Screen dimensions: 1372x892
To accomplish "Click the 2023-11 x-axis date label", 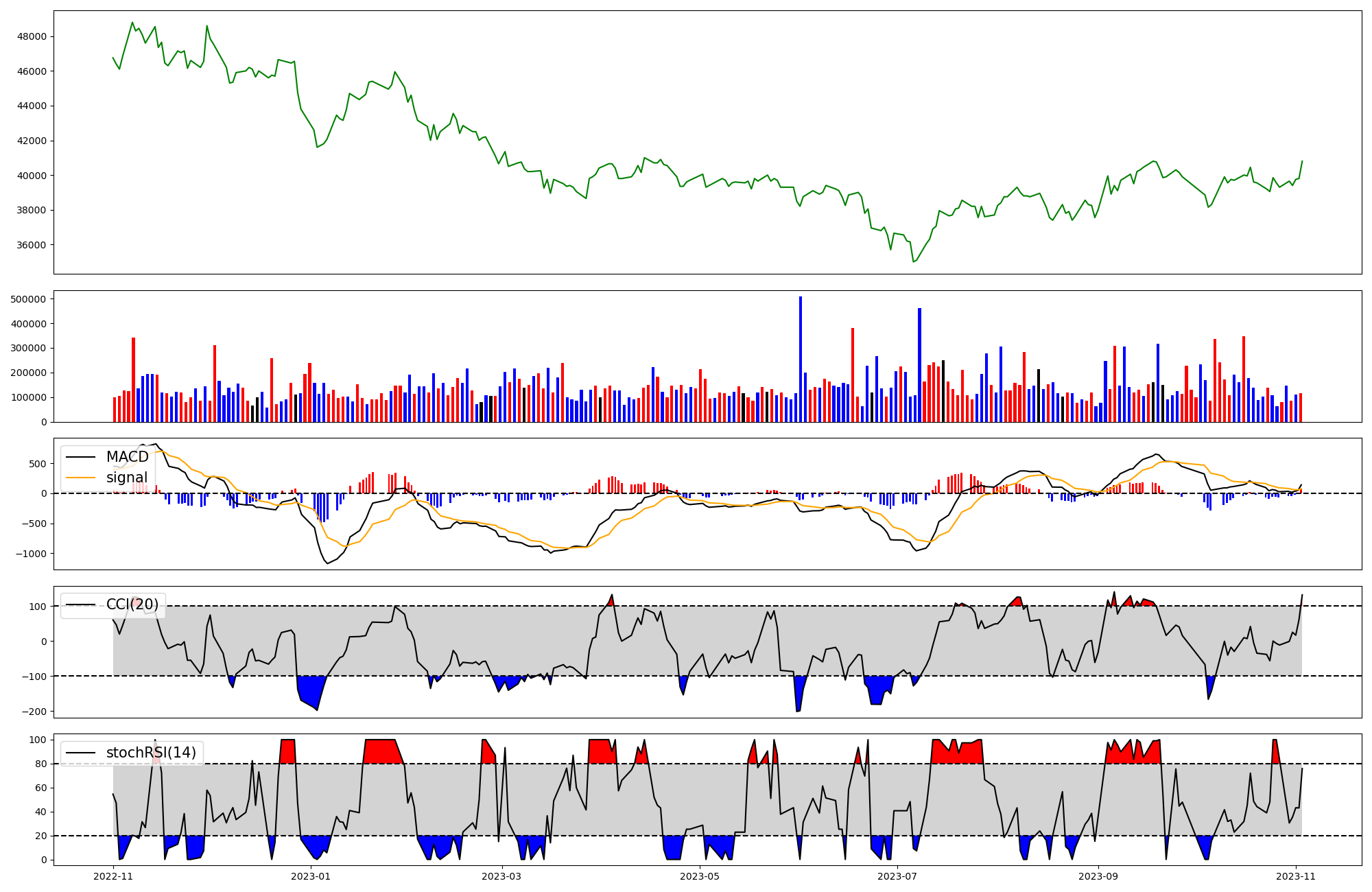I will click(x=1296, y=876).
